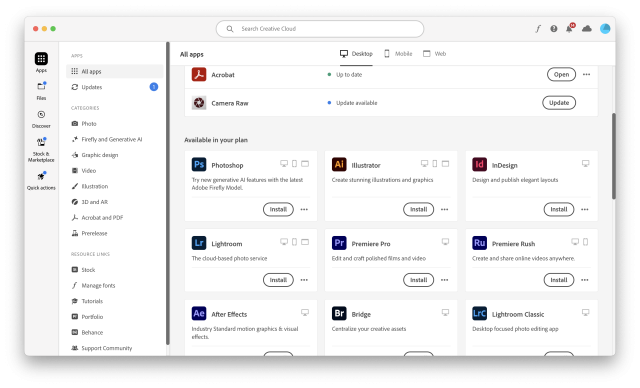Open Acrobat more options menu
The image size is (640, 388).
coord(587,74)
